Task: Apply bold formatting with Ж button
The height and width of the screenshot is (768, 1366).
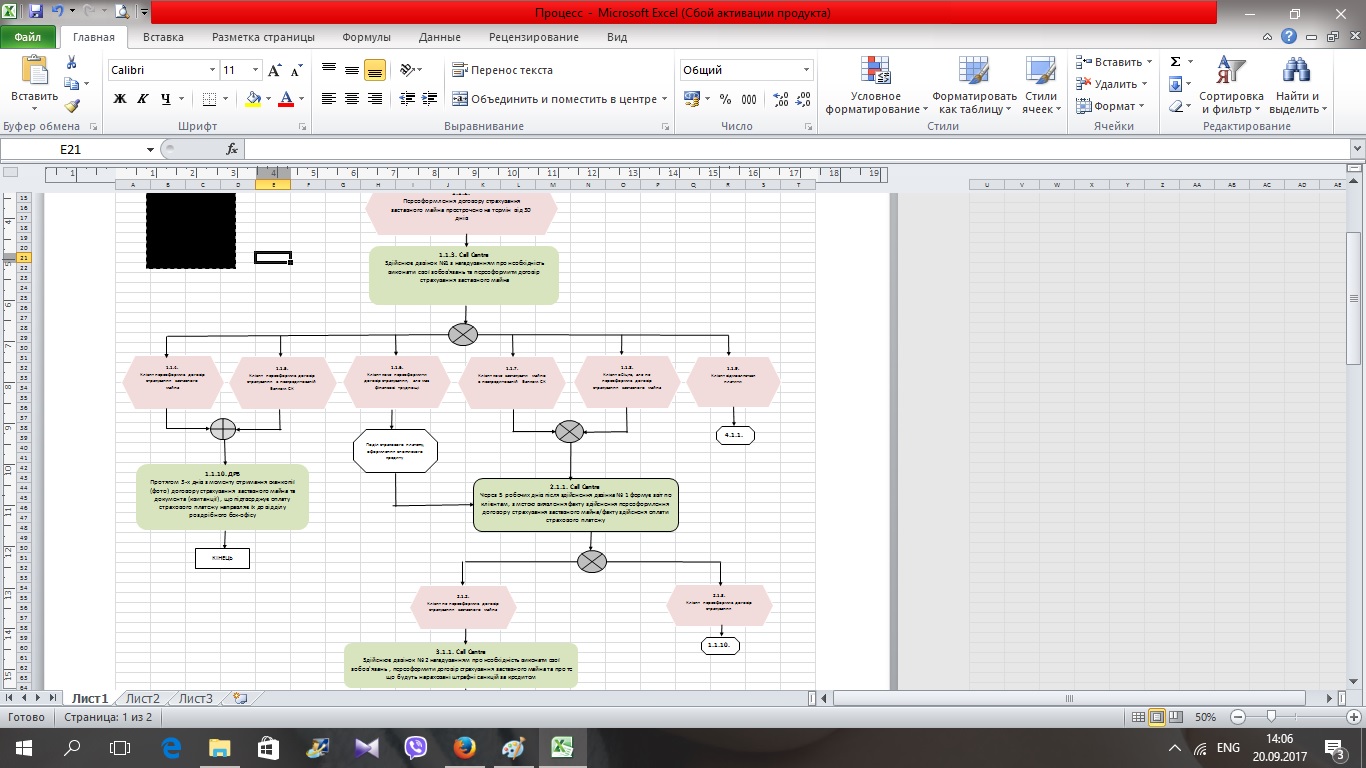Action: click(x=120, y=99)
